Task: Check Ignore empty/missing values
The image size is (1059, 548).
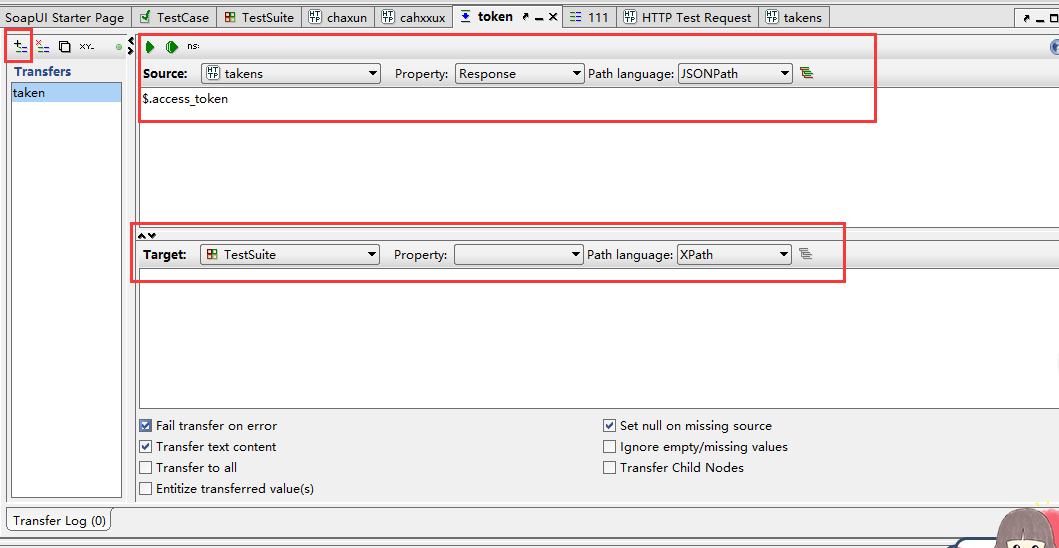Action: click(609, 447)
